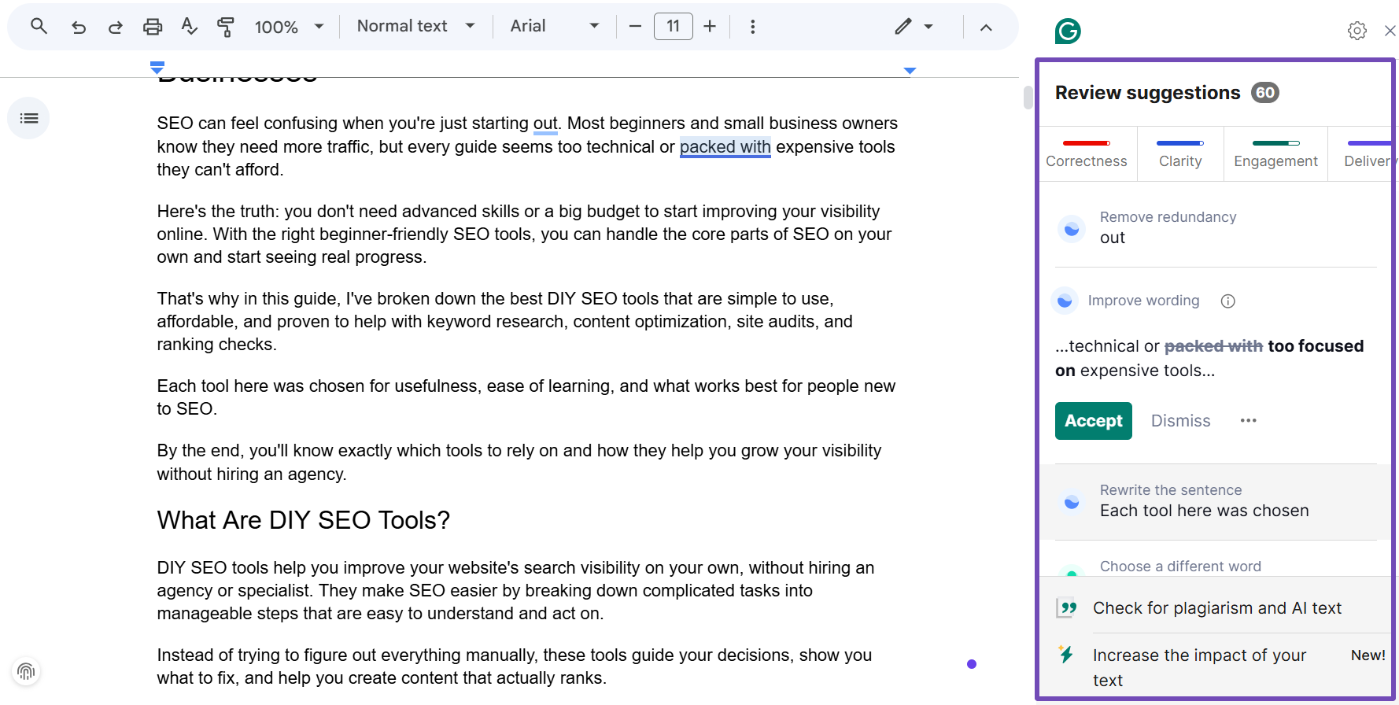Screen dimensions: 1399x705
Task: Select the paint format roller icon
Action: (226, 27)
